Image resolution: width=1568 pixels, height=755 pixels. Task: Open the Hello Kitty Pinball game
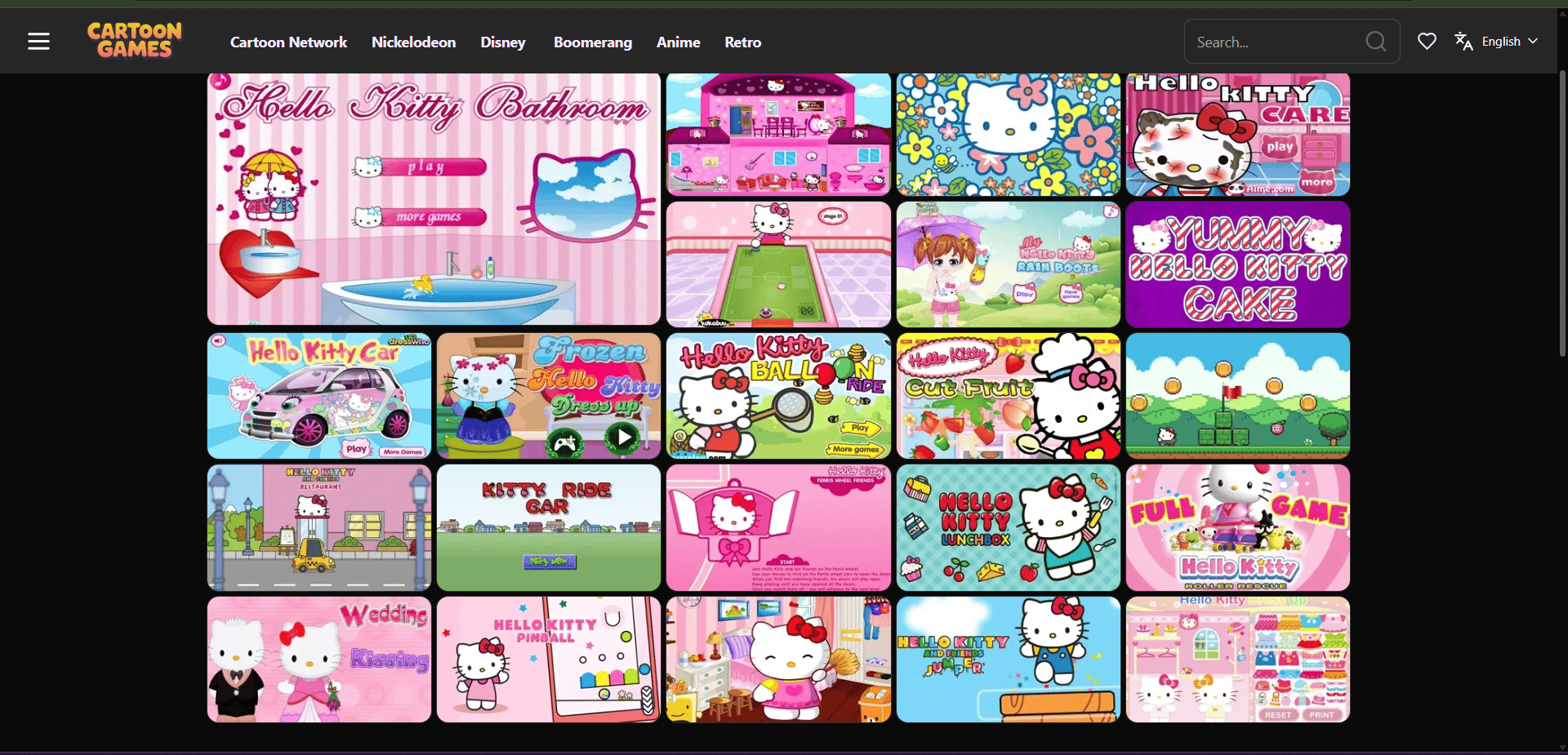549,660
